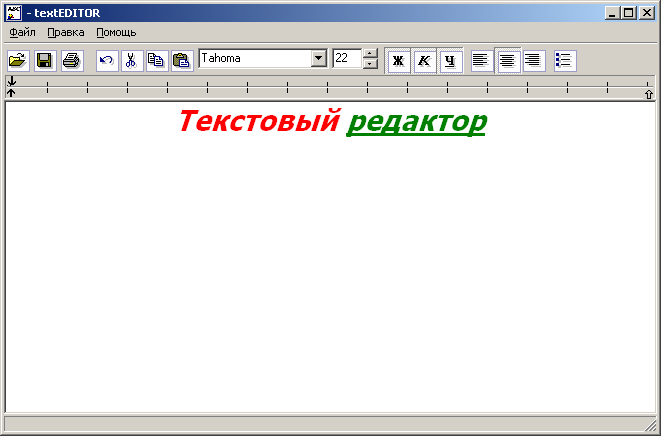Toggle underline formatting (Ч button)
Image resolution: width=661 pixels, height=436 pixels.
[451, 61]
